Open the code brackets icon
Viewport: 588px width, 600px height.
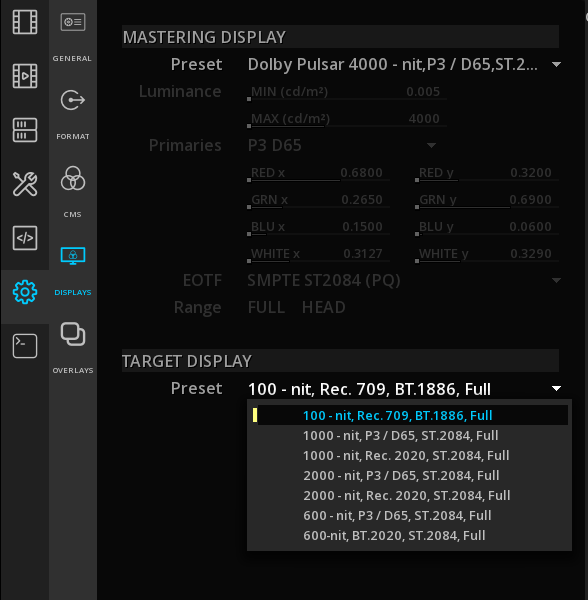click(x=25, y=238)
